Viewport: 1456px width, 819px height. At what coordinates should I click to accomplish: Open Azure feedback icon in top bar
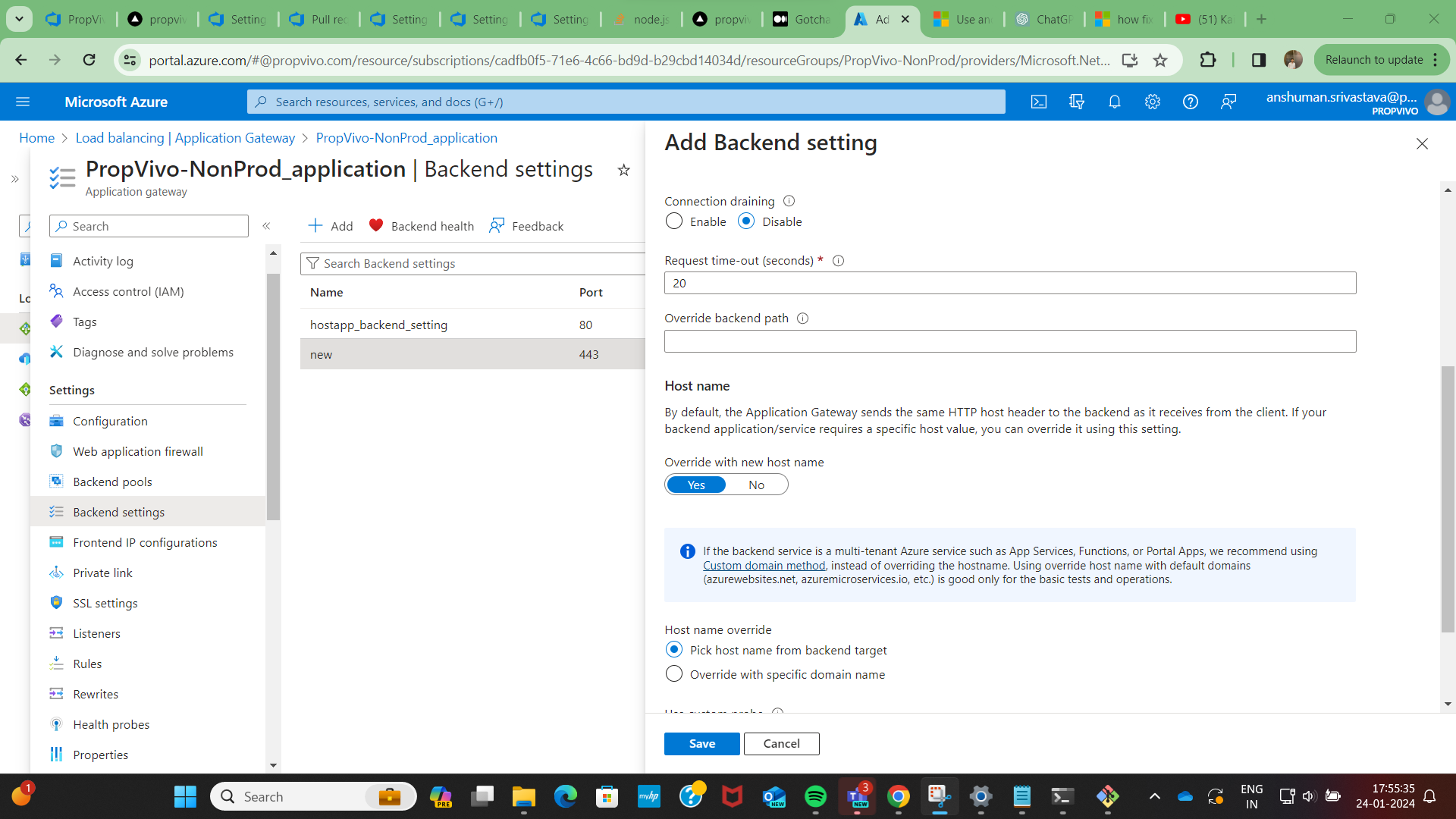pos(1228,102)
